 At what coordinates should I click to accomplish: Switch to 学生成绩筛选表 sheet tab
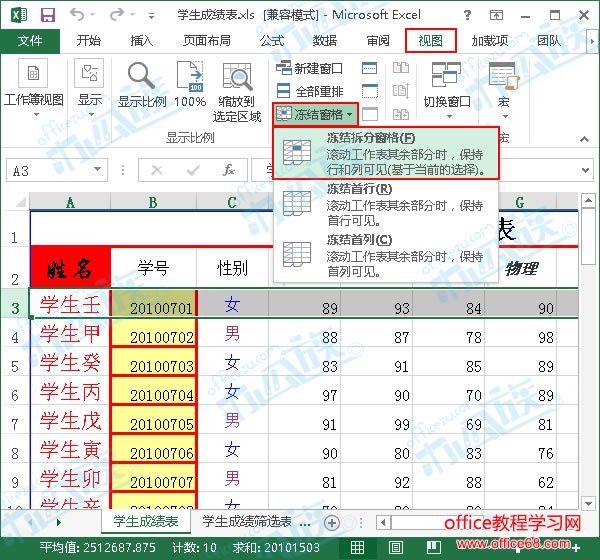pos(247,522)
